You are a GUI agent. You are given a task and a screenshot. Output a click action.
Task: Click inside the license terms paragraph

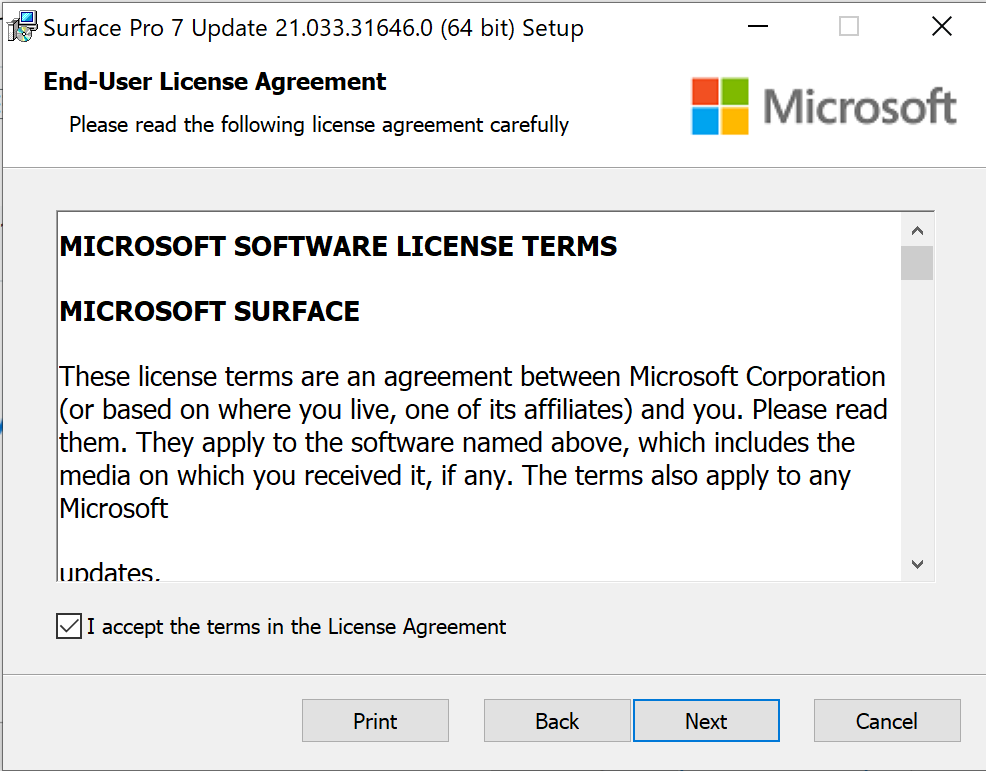tap(470, 442)
